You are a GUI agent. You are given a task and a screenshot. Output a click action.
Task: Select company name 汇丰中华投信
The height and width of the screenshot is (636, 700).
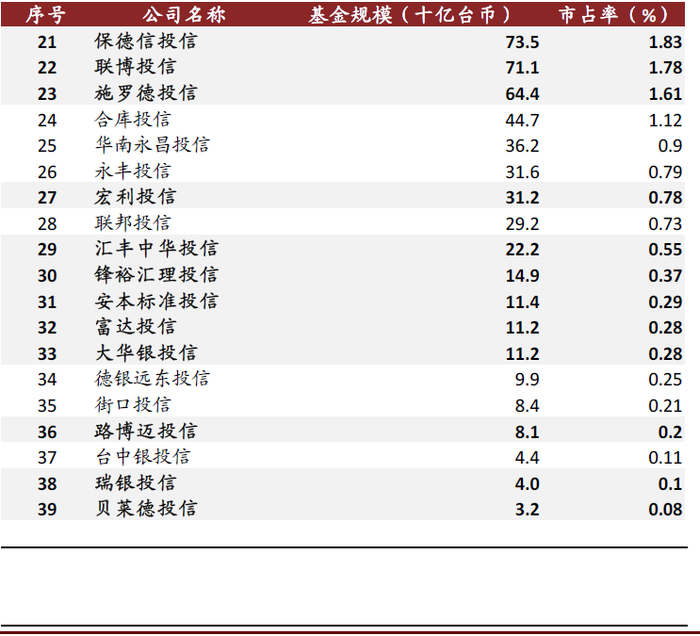click(x=156, y=249)
